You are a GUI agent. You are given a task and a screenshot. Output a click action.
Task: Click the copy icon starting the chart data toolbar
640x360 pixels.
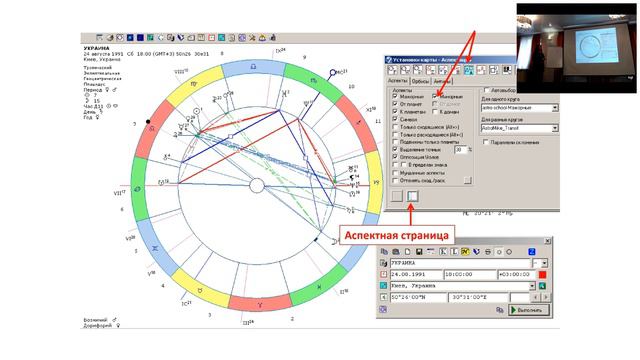tap(384, 252)
